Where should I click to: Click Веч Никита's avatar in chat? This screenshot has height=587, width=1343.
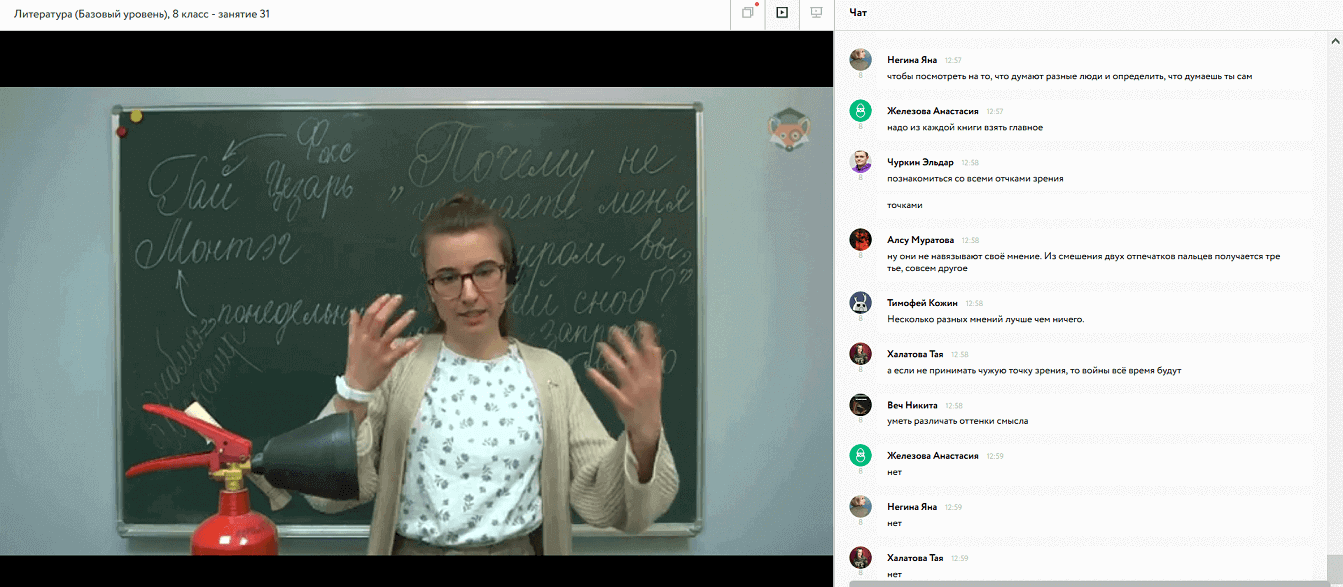pyautogui.click(x=860, y=405)
